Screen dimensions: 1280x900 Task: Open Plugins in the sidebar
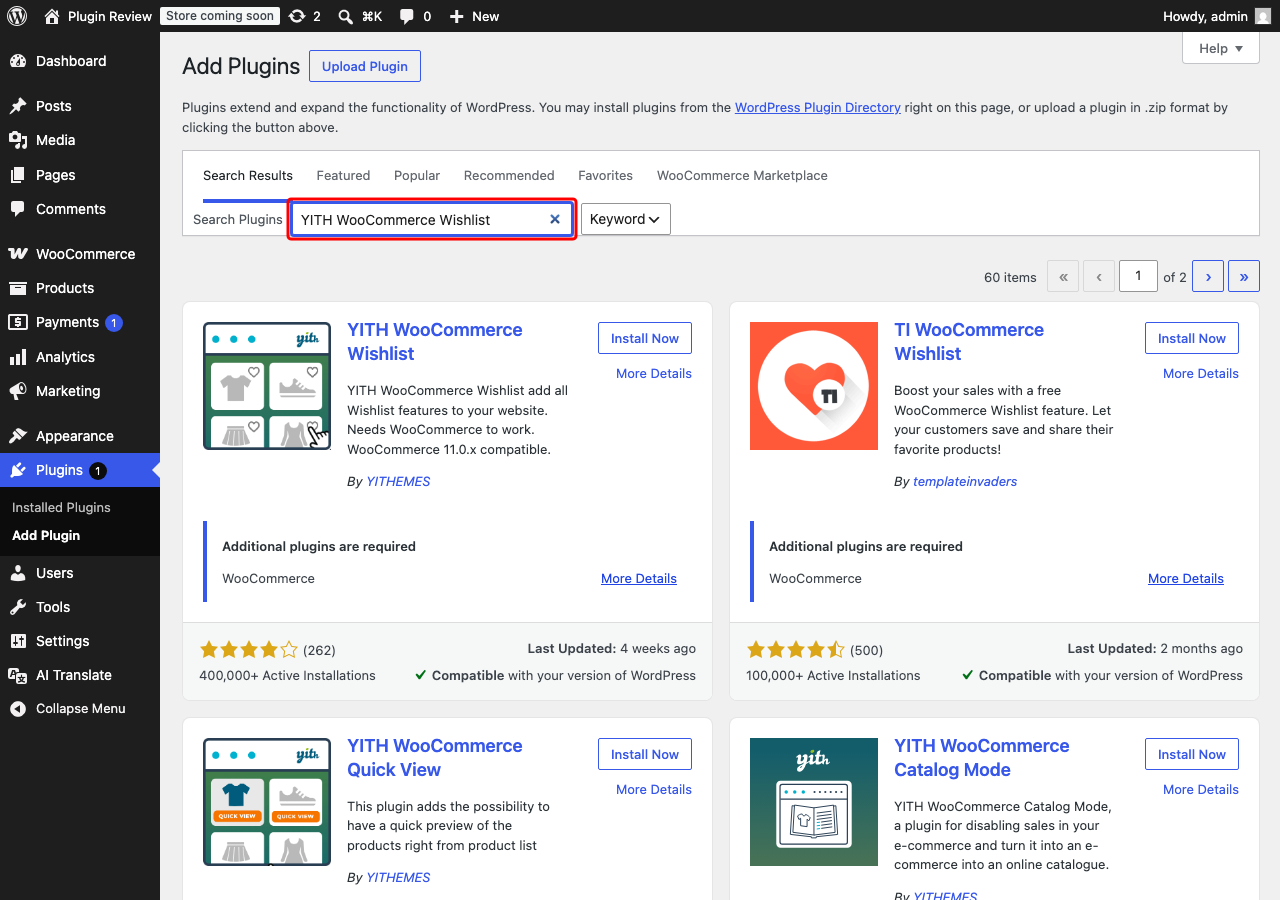point(80,470)
